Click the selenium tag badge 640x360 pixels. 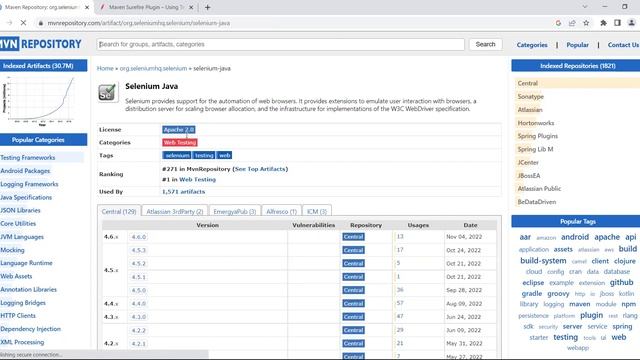tap(177, 156)
